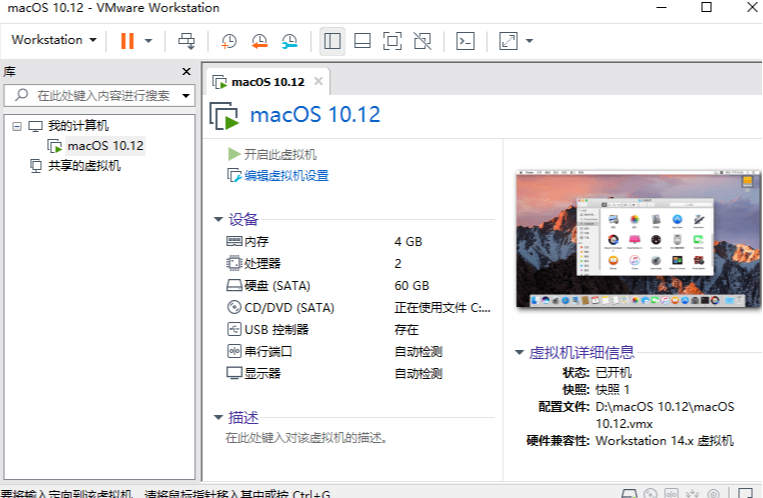Click the macOS 10.12 heading VM icon

[x=224, y=116]
